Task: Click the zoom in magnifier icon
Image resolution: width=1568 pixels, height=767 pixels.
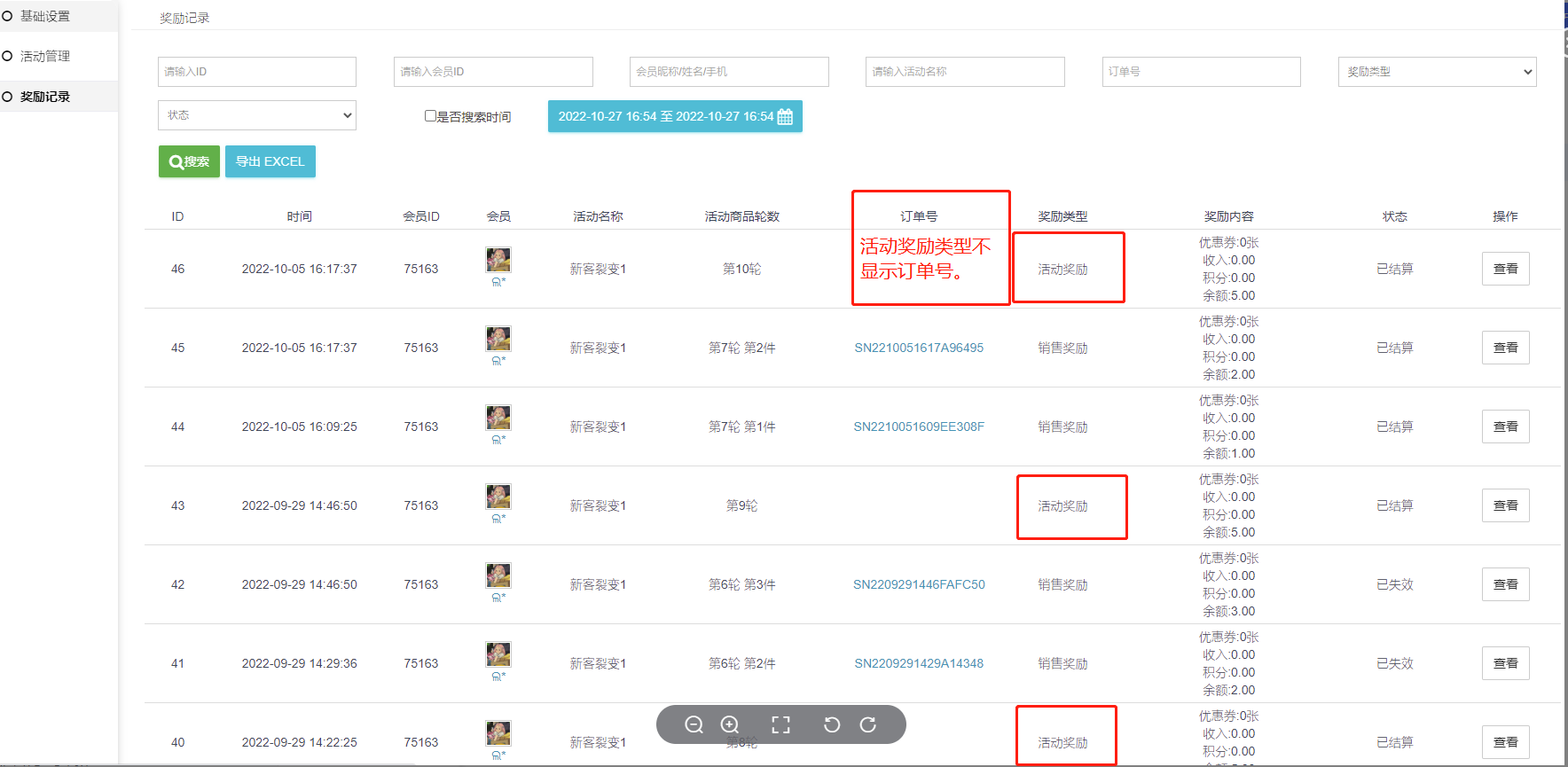Action: click(730, 724)
